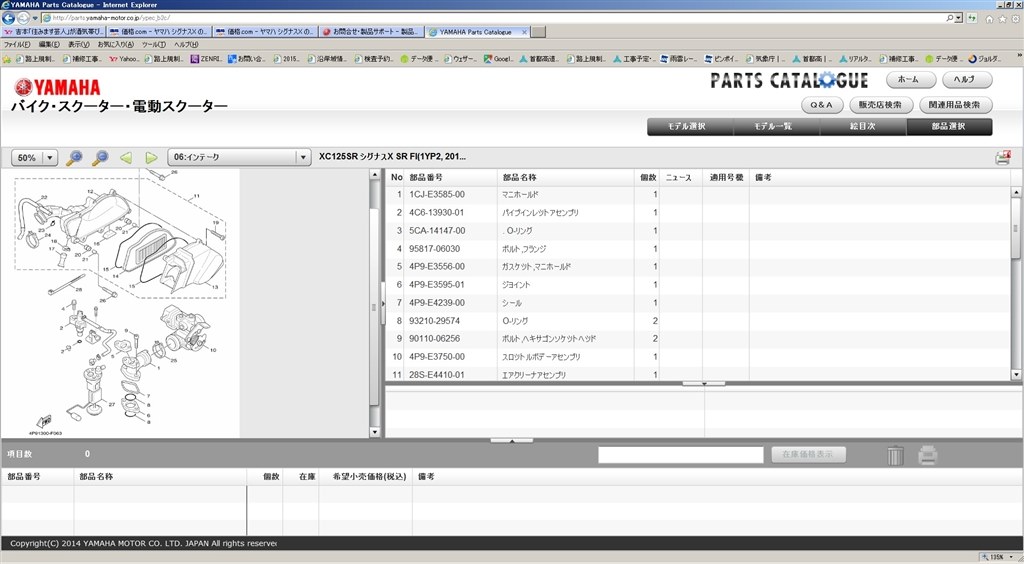This screenshot has width=1024, height=564.
Task: Select part row 4P9-E4239-00
Action: 698,303
